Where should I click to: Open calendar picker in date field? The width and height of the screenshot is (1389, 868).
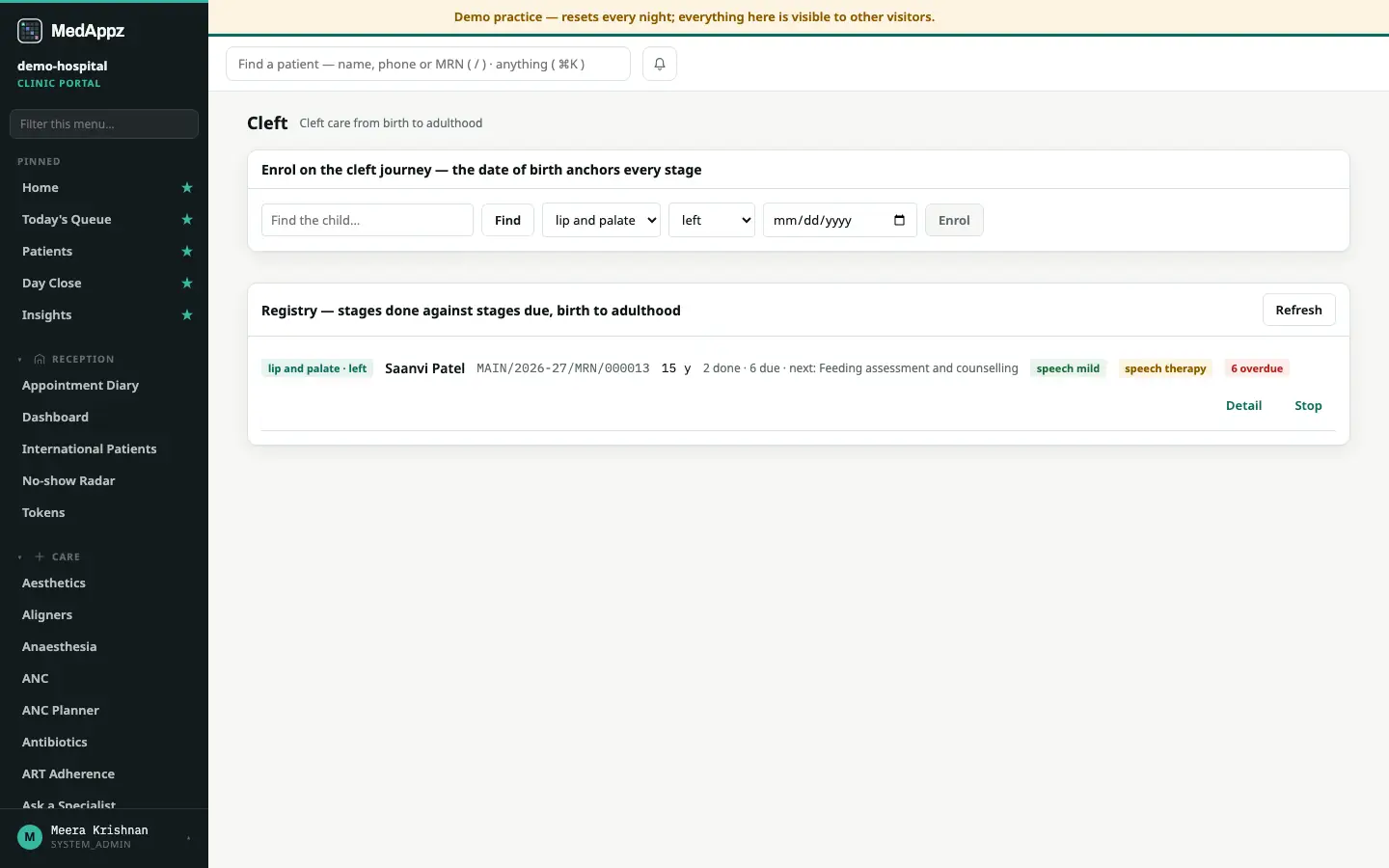click(x=899, y=220)
